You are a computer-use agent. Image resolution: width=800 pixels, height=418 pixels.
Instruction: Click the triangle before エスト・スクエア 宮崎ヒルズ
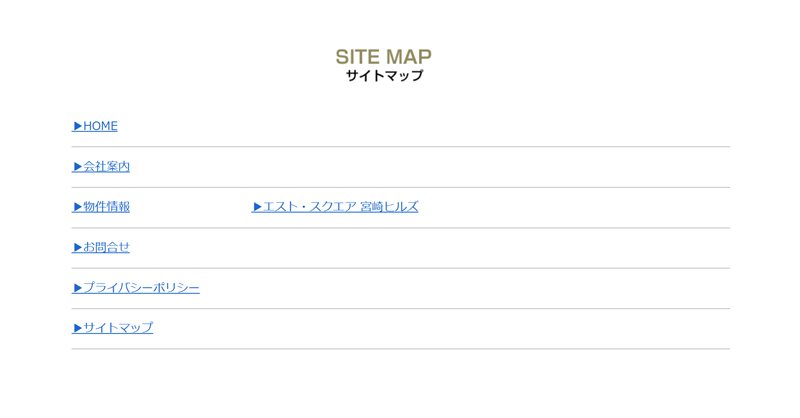[x=257, y=207]
